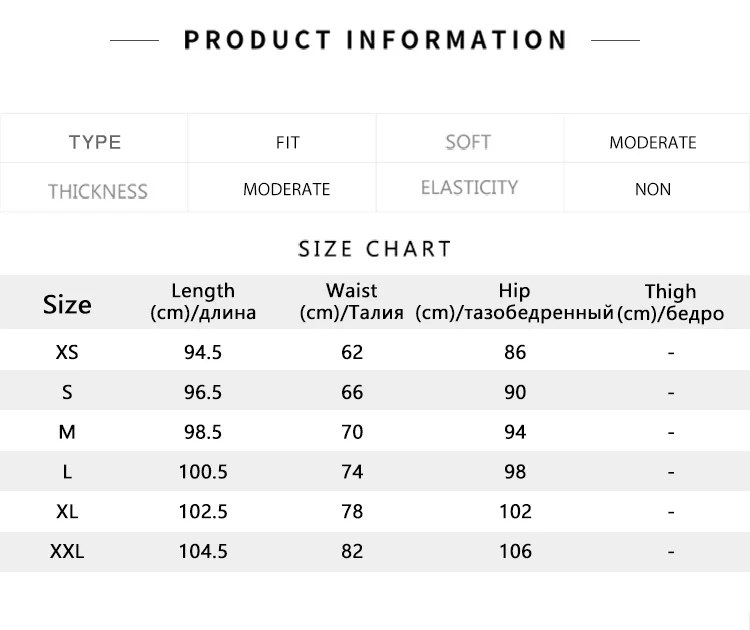Click the 104.5 length value for XXL
Image resolution: width=750 pixels, height=630 pixels.
click(203, 552)
